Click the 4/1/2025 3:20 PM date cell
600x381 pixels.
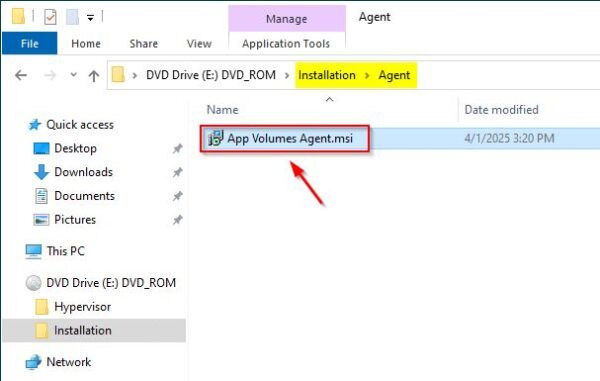(x=509, y=138)
